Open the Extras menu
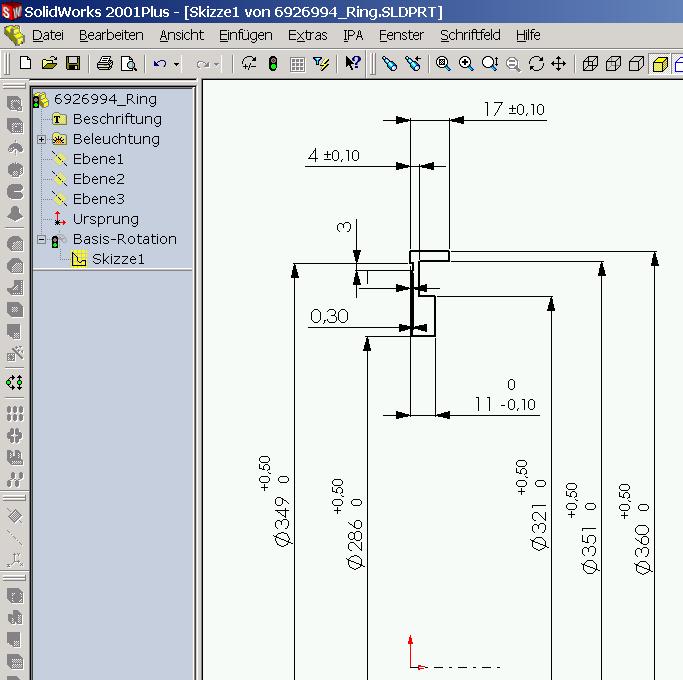 [308, 35]
